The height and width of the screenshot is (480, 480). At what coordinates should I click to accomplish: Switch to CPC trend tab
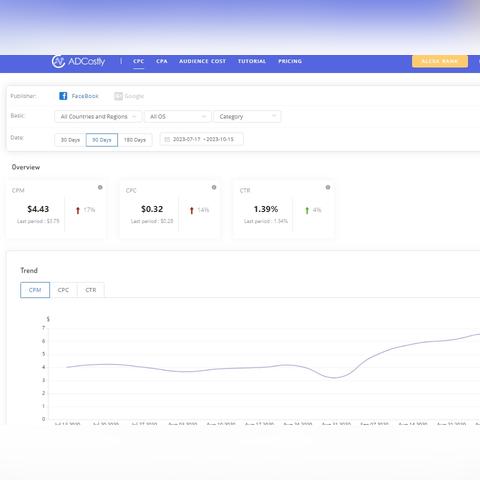pyautogui.click(x=63, y=290)
